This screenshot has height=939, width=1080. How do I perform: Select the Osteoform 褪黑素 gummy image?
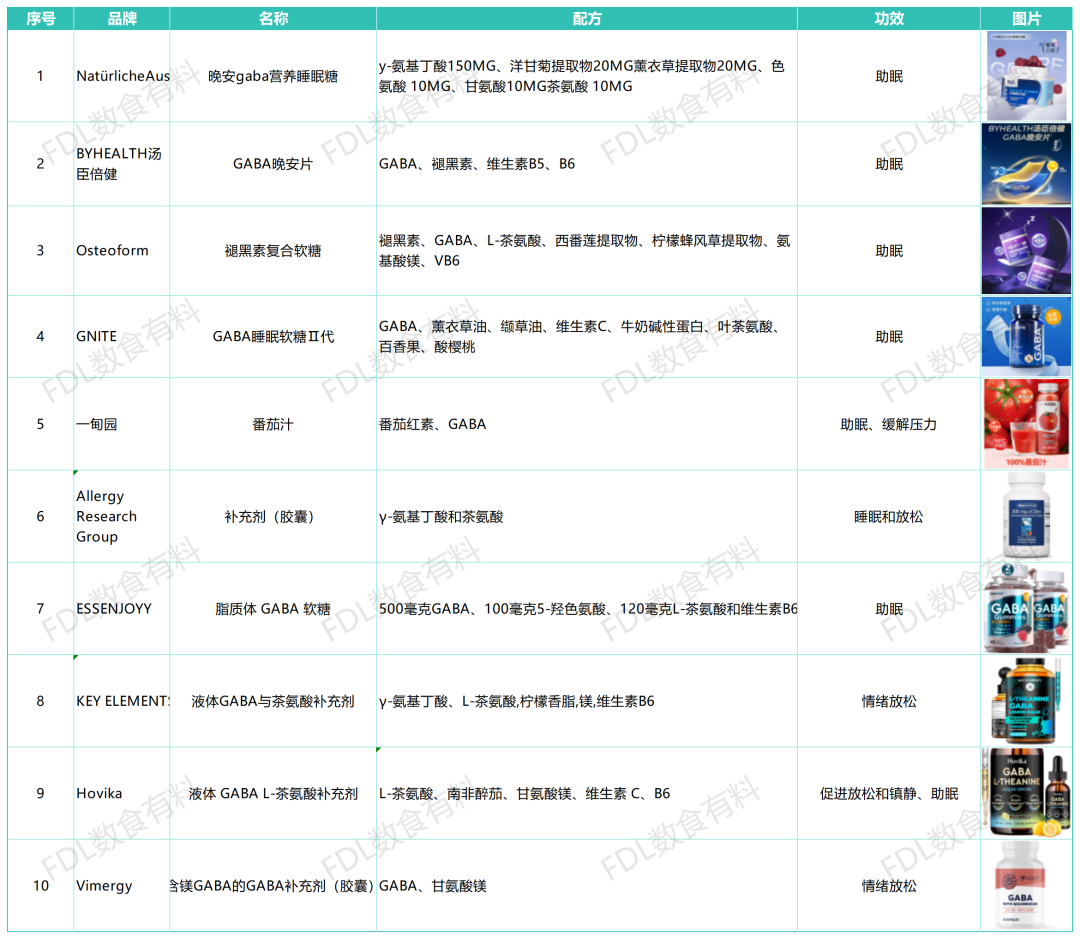pos(1026,250)
